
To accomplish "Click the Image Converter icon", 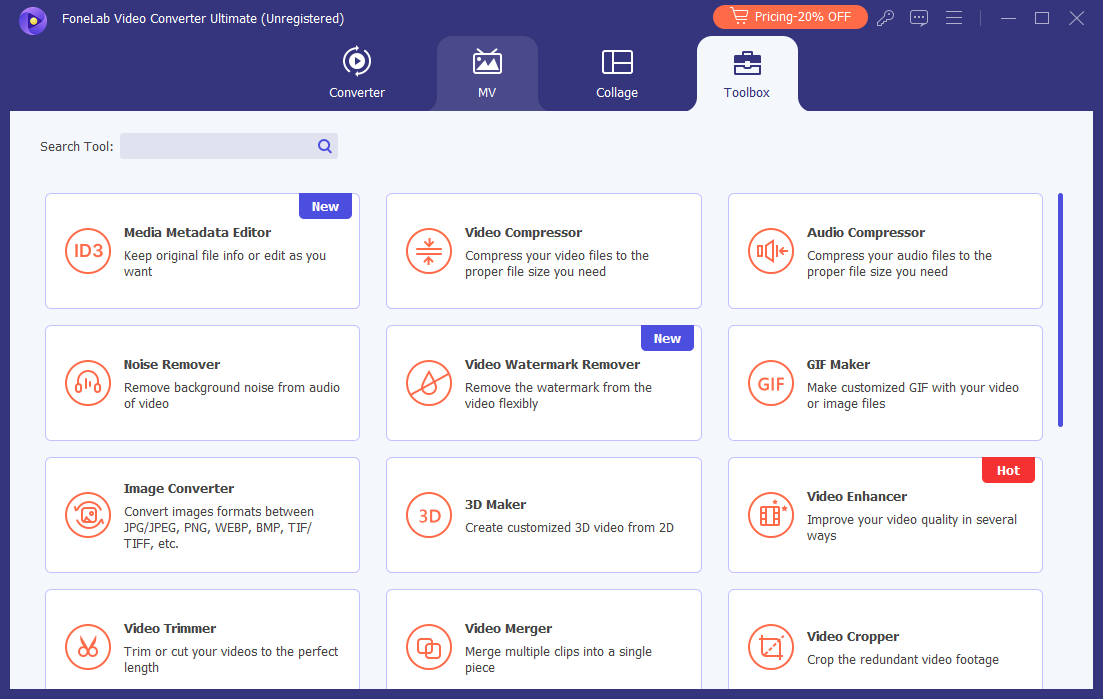I will (88, 515).
